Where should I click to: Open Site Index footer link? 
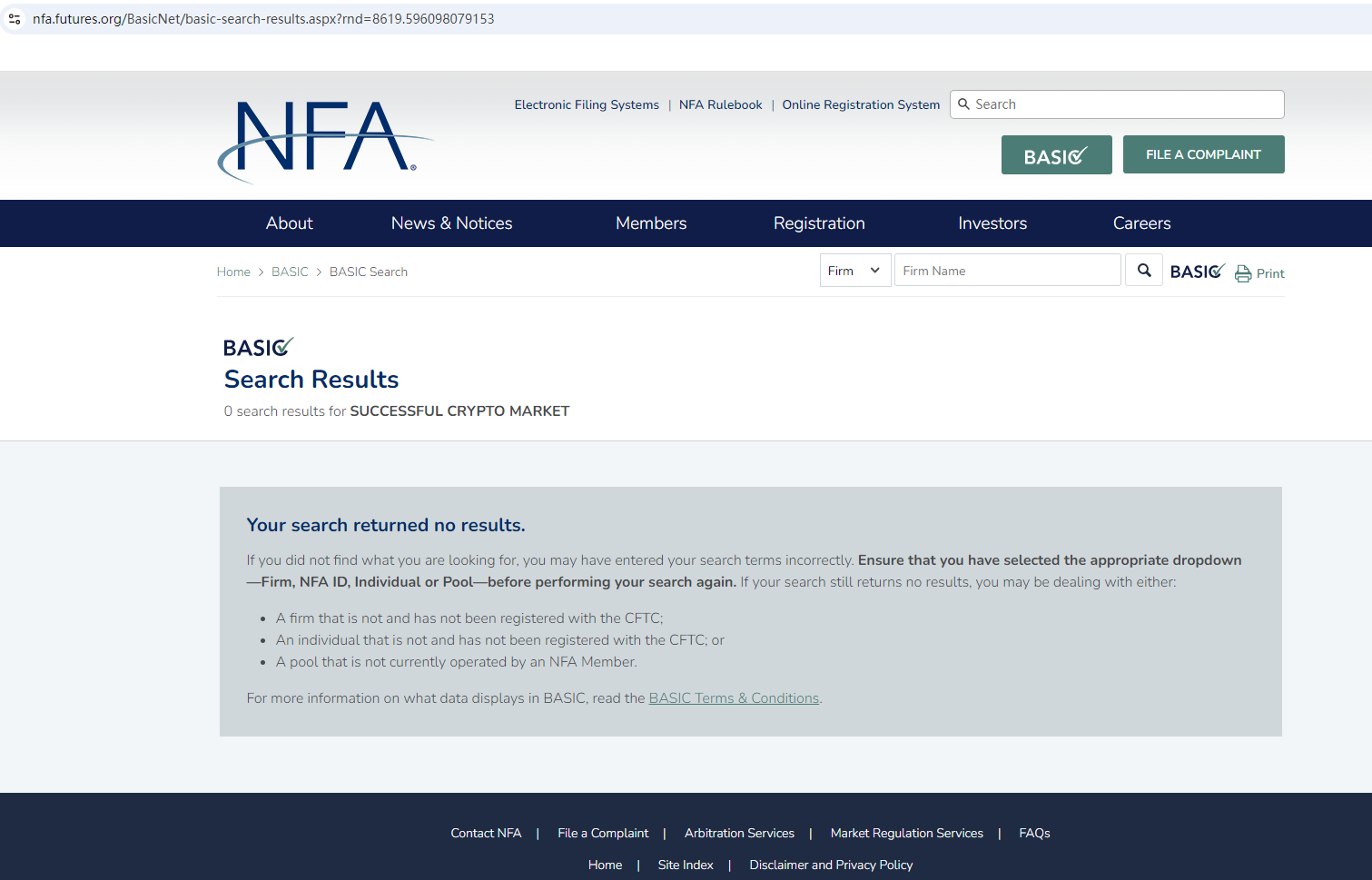pos(686,865)
